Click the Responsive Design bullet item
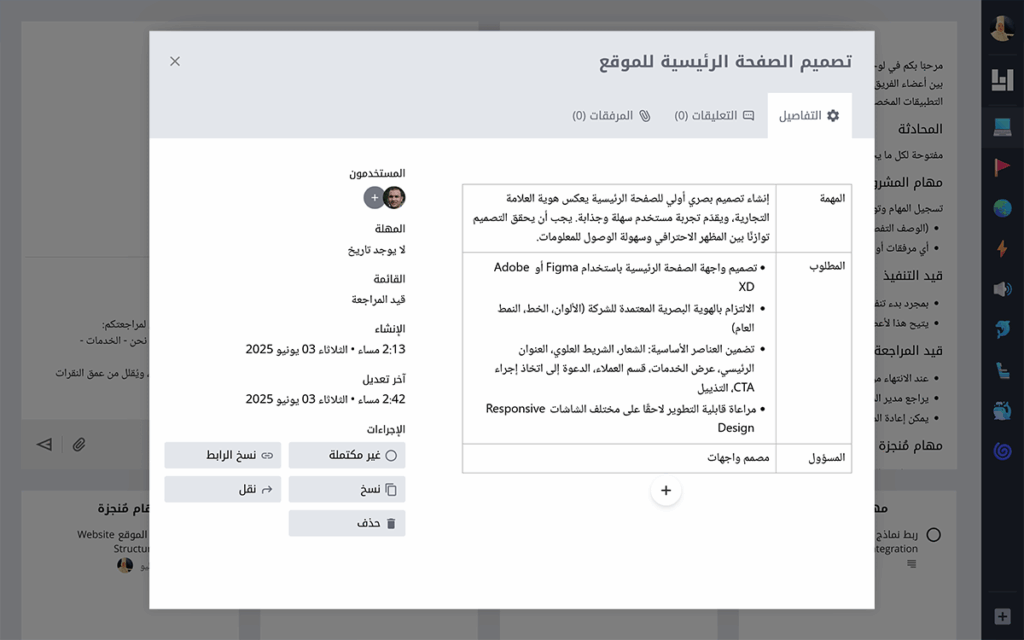The width and height of the screenshot is (1024, 640). [x=625, y=418]
